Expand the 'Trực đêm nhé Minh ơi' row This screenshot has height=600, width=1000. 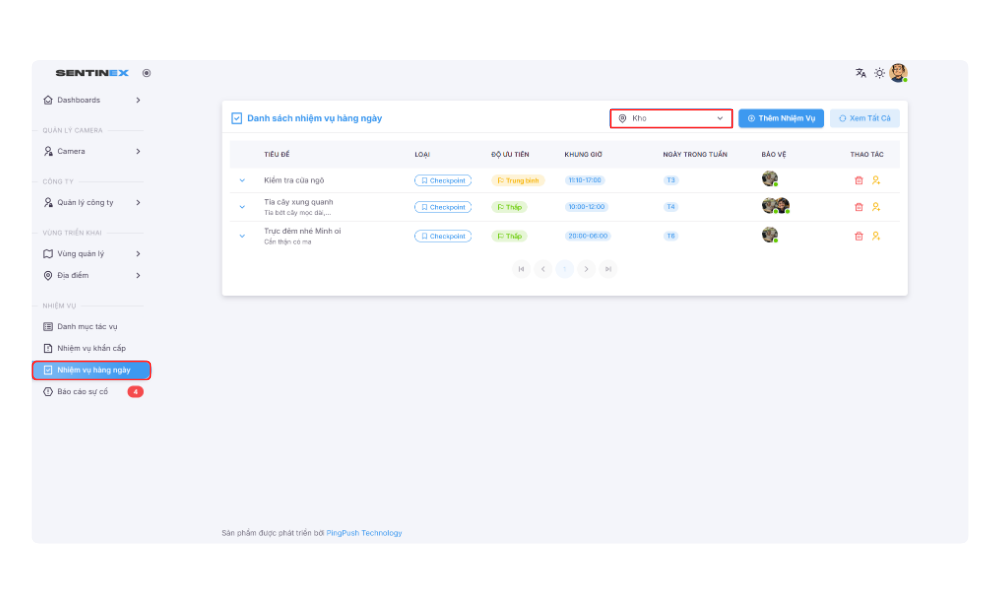pos(242,236)
